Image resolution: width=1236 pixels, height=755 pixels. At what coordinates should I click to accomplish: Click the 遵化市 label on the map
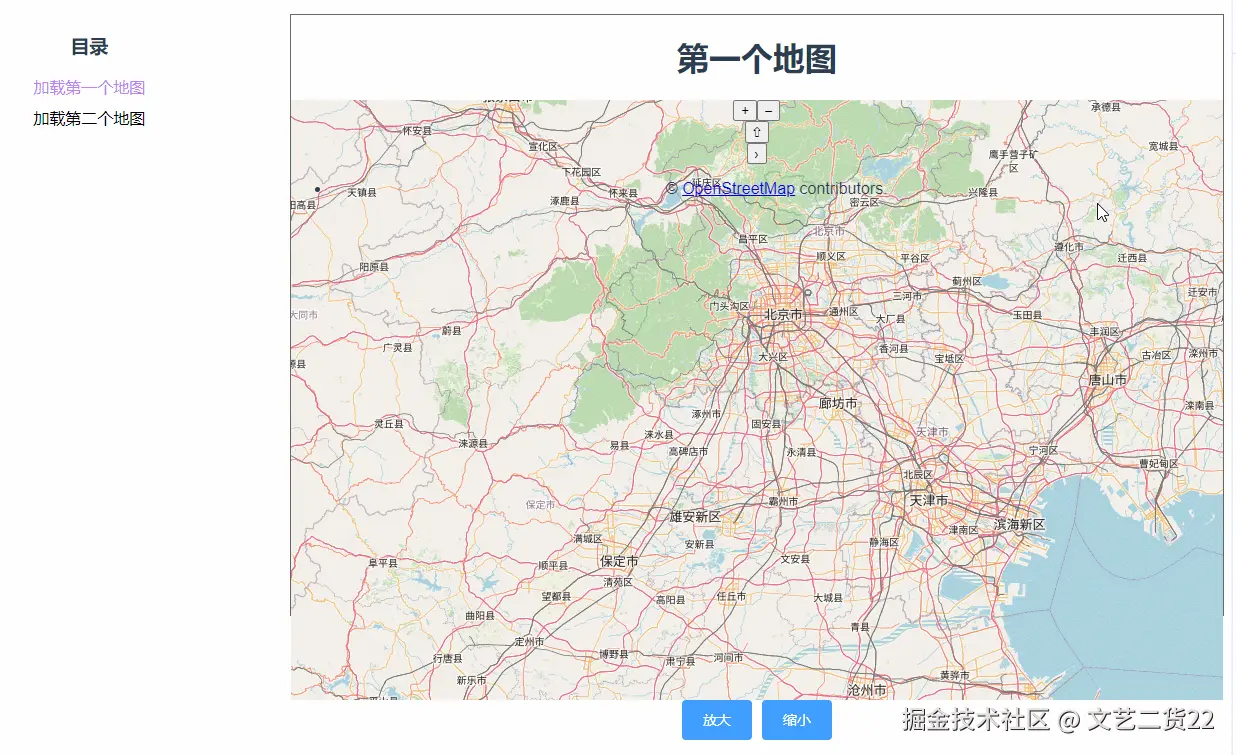(1069, 247)
